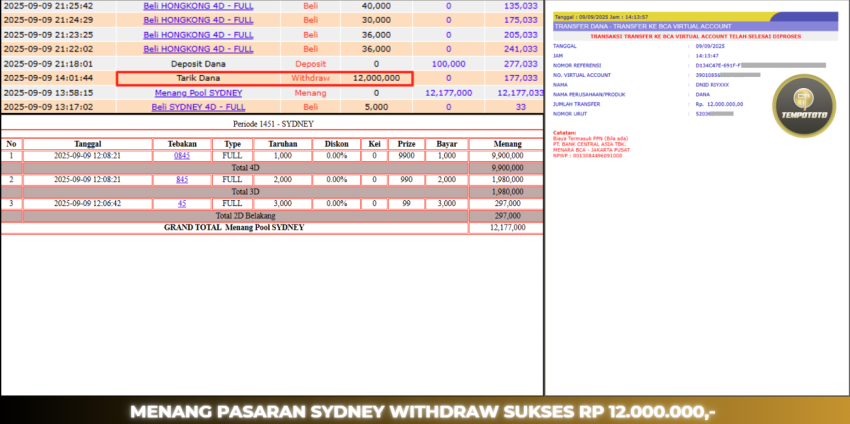Screen dimensions: 850x424
Task: Click the Bayar column header
Action: [447, 144]
